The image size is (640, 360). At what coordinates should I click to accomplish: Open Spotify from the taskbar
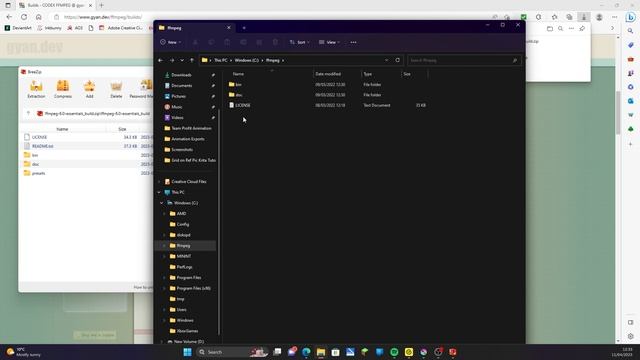394,352
